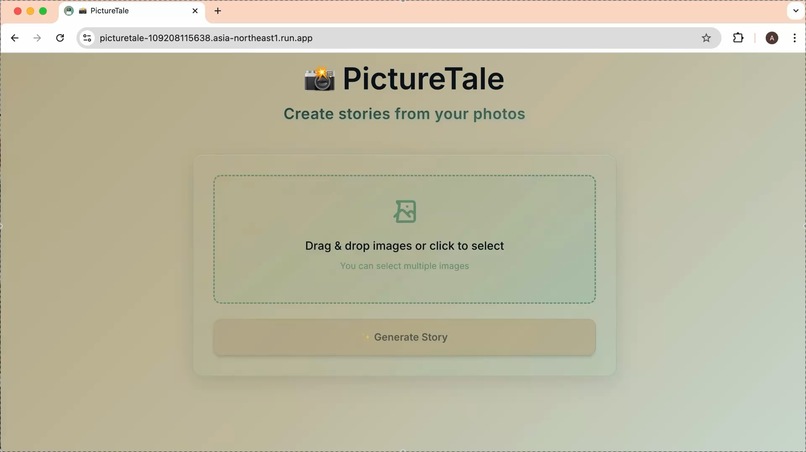Click "Drag & drop images or click to select"
This screenshot has width=806, height=452.
point(405,246)
